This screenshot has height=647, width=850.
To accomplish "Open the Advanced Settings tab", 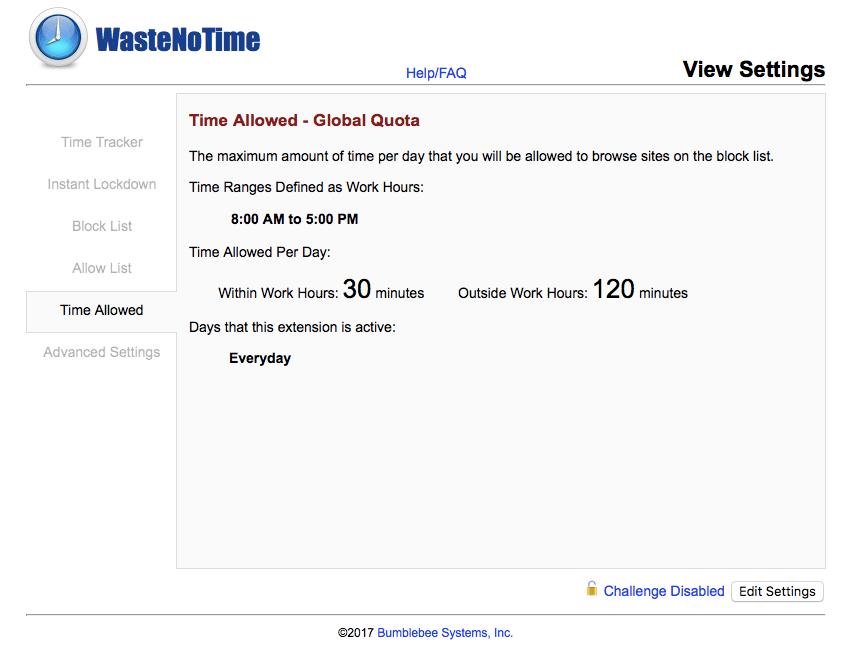I will (x=102, y=352).
